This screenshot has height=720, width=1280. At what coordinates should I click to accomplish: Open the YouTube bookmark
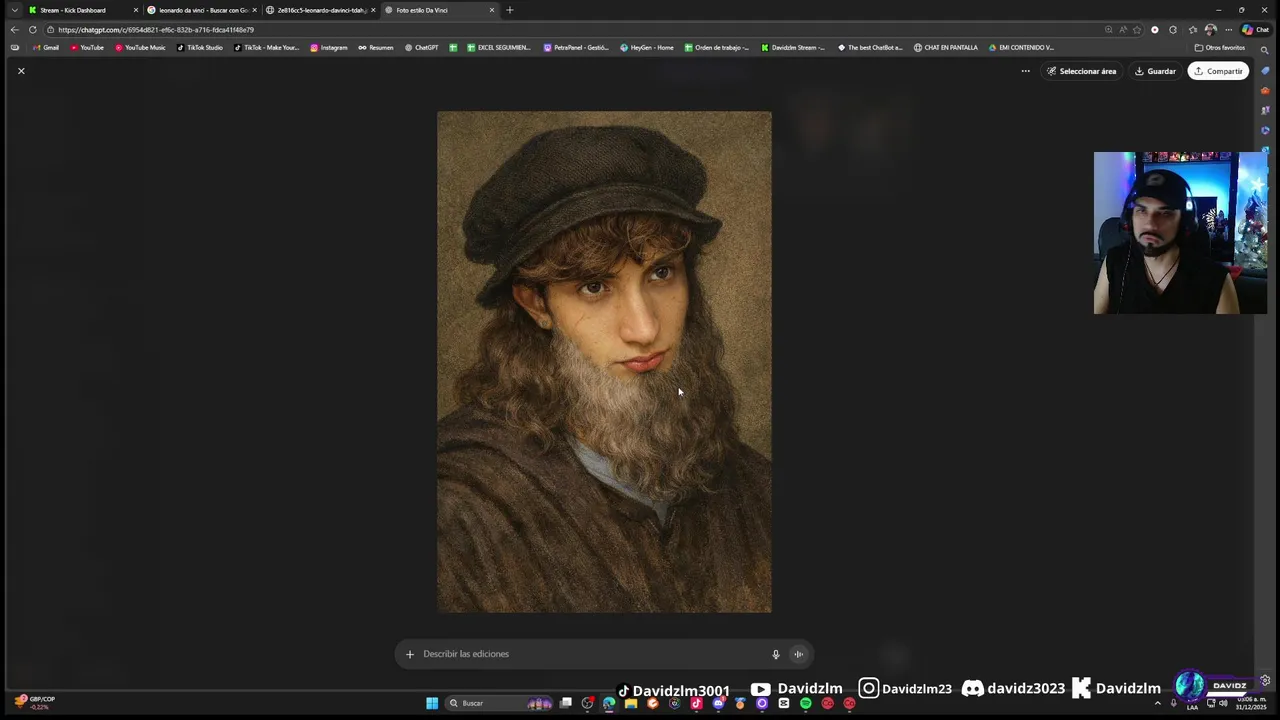87,47
